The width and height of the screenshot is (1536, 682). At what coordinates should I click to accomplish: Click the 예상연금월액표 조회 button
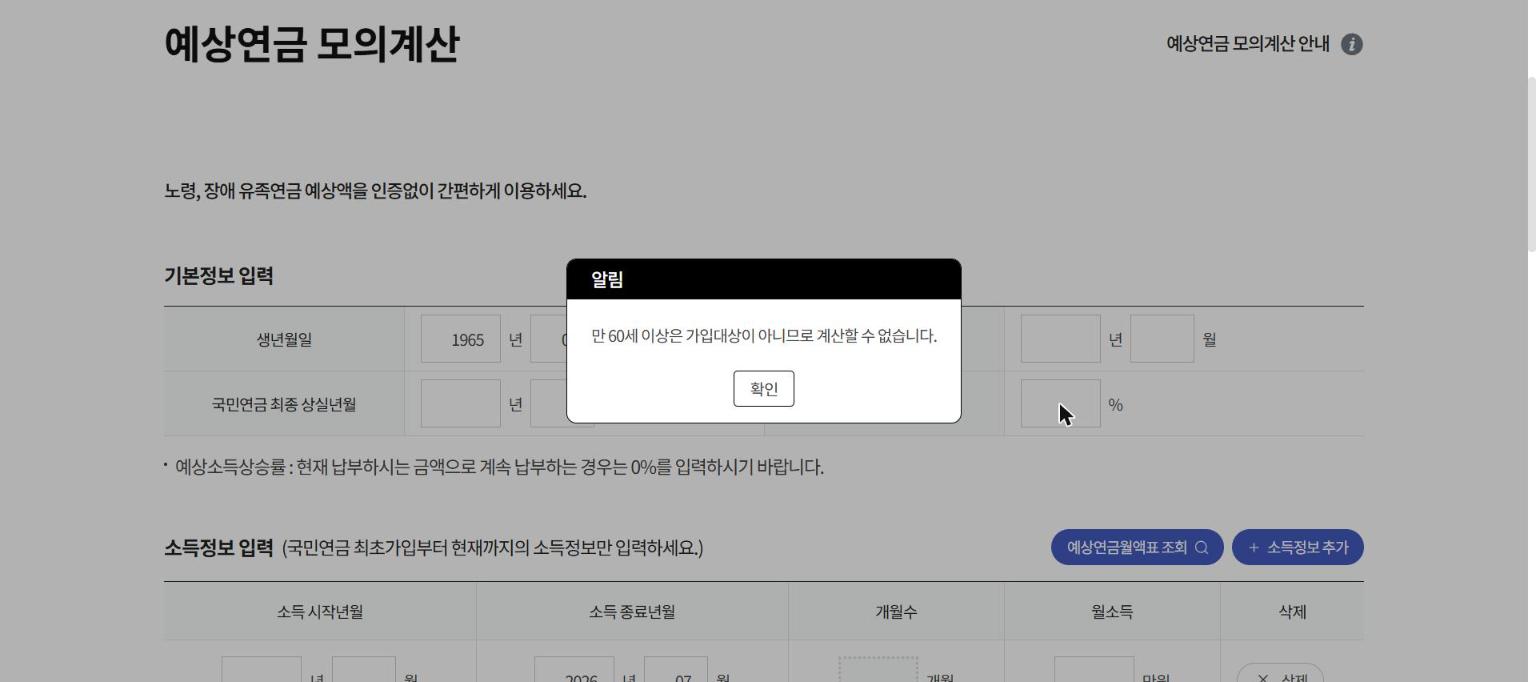pos(1137,547)
